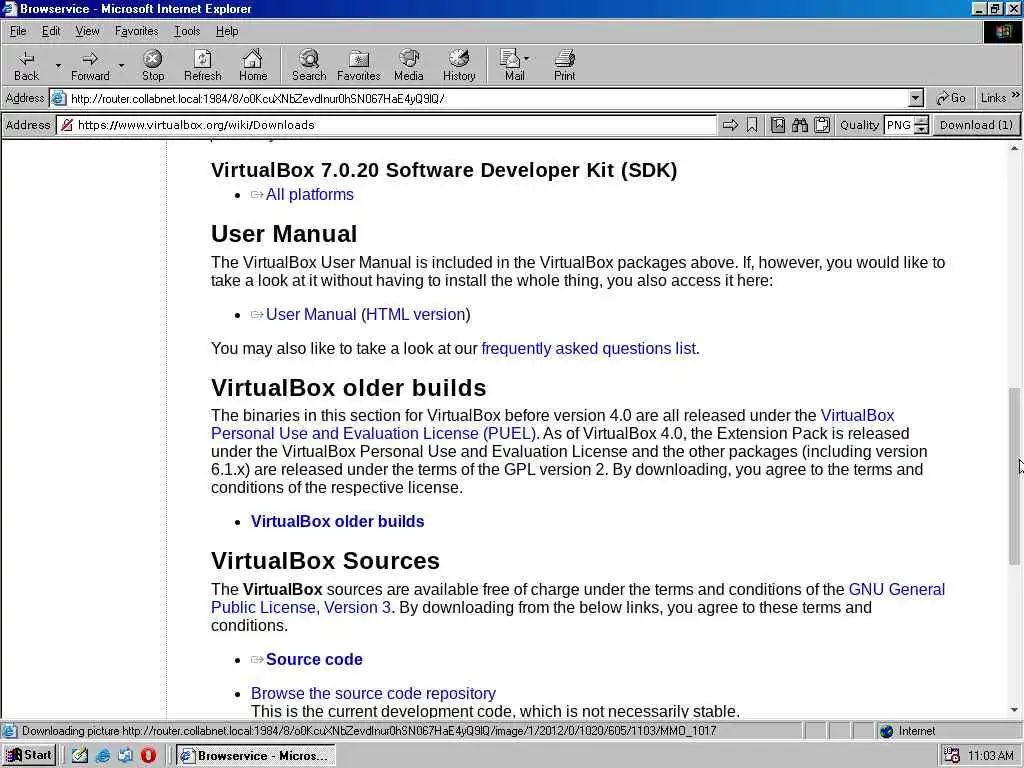Click the Go button

[x=950, y=98]
